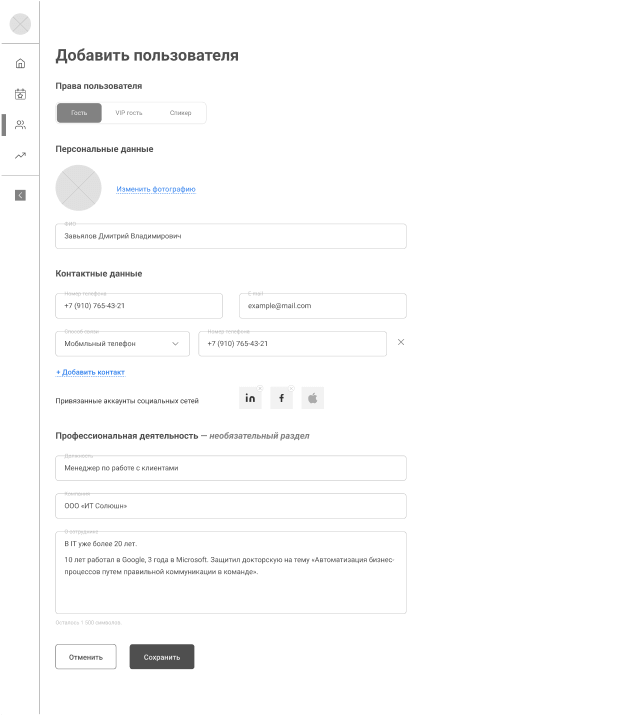The image size is (643, 715).
Task: Click the Изменить фотографию link
Action: [x=155, y=189]
